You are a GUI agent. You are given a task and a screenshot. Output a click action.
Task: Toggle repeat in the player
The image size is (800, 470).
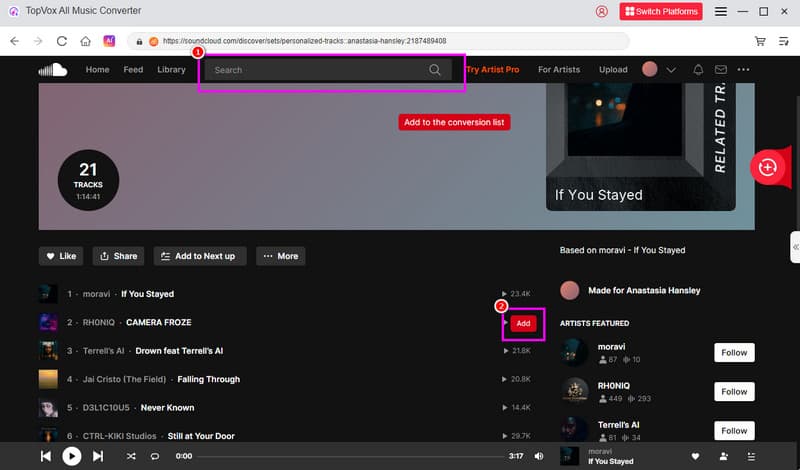point(155,456)
